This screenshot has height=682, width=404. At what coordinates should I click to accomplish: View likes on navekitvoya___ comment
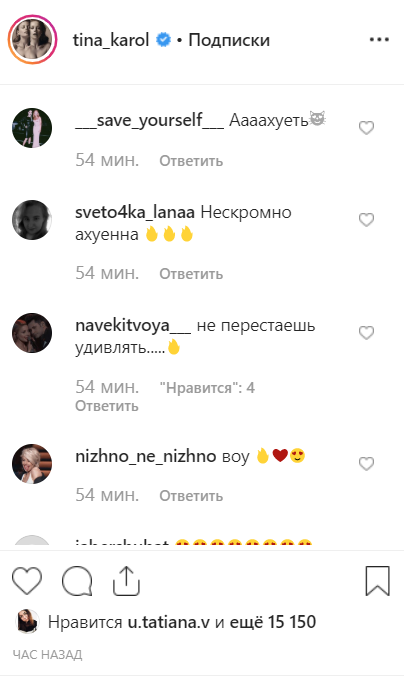pyautogui.click(x=207, y=388)
